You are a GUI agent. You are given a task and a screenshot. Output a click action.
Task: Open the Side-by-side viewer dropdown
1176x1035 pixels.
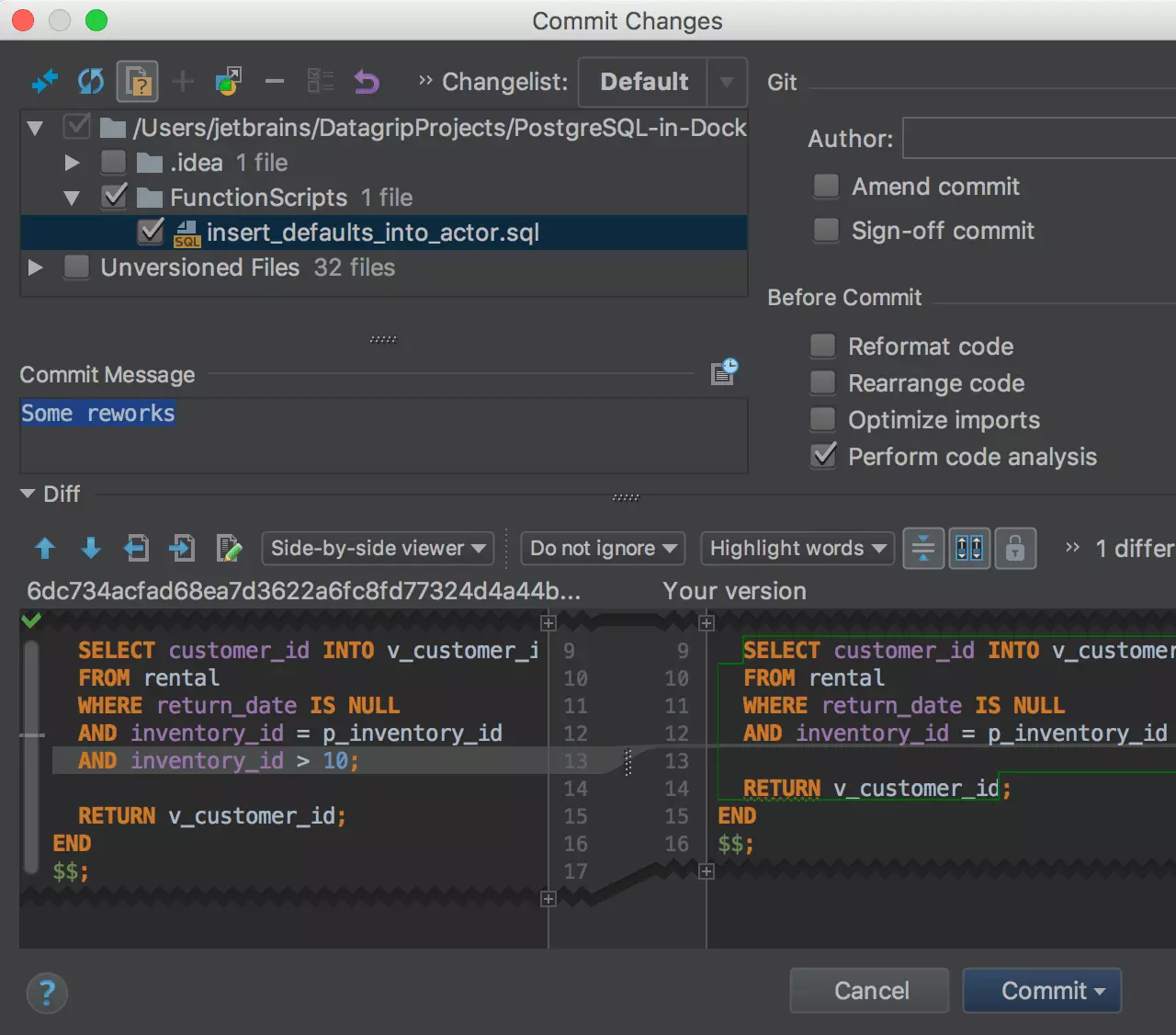coord(378,549)
